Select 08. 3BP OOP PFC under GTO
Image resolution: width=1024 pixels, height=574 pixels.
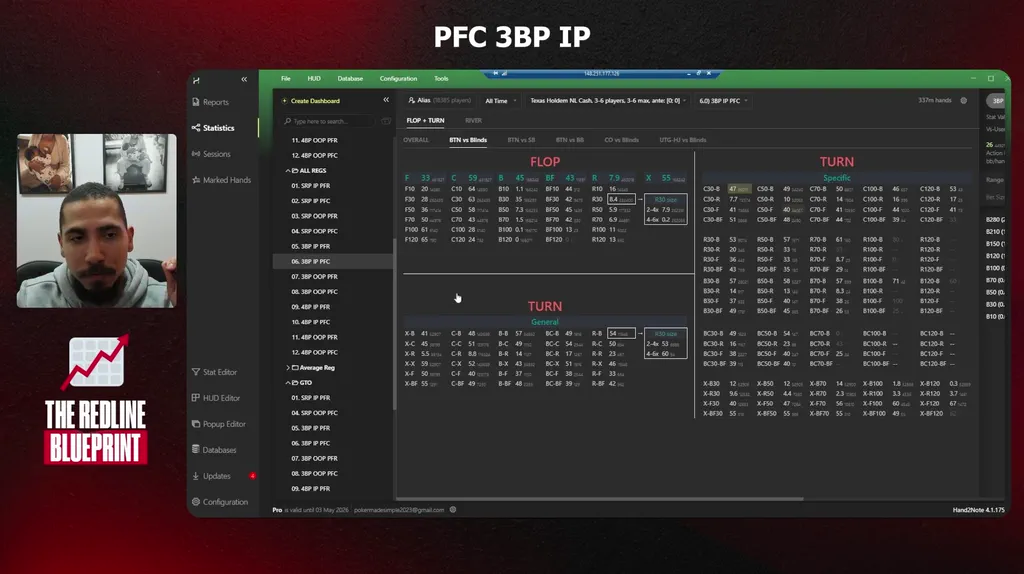314,473
